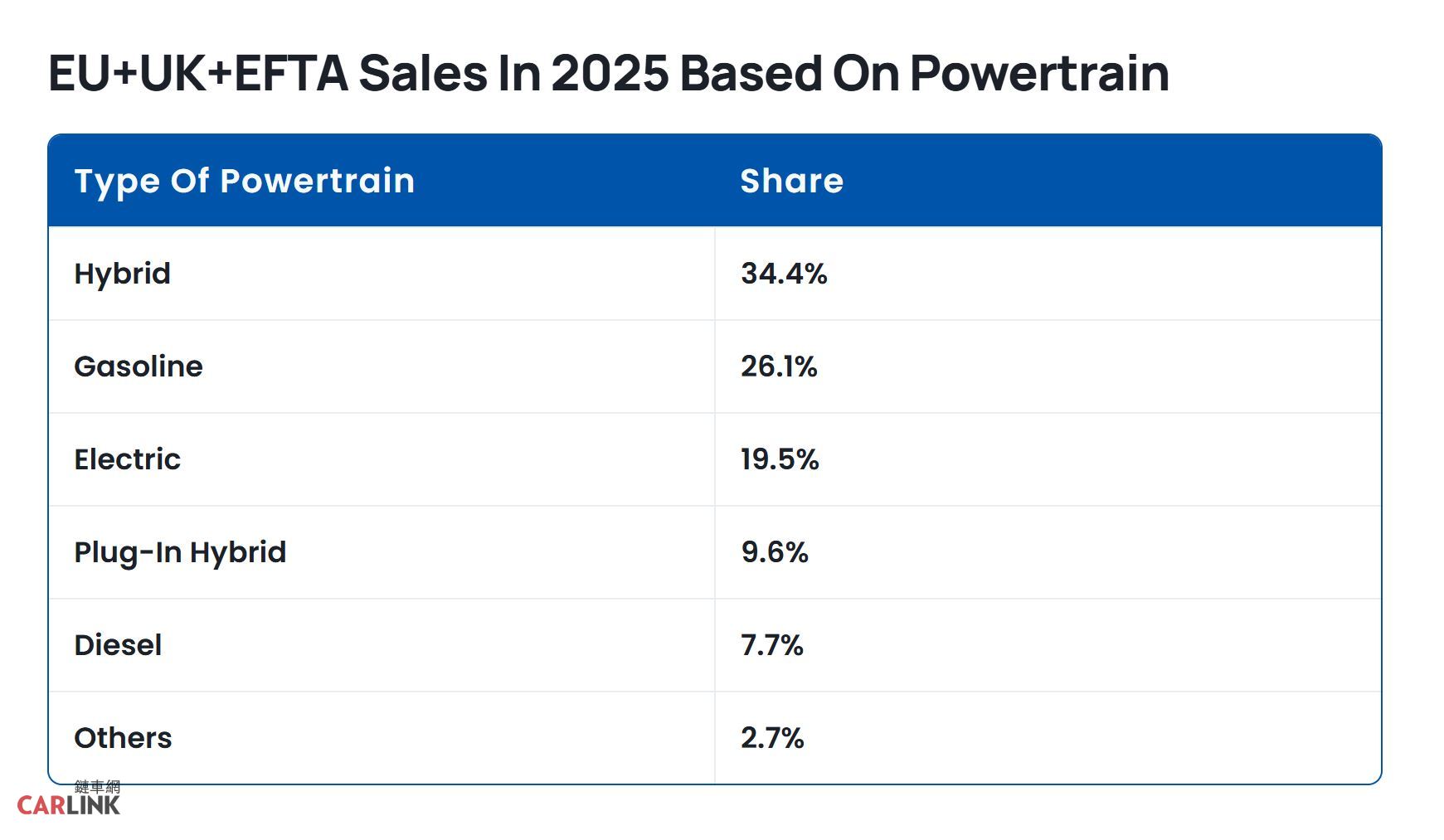This screenshot has width=1444, height=840.
Task: Select the Gasoline row label
Action: (138, 367)
